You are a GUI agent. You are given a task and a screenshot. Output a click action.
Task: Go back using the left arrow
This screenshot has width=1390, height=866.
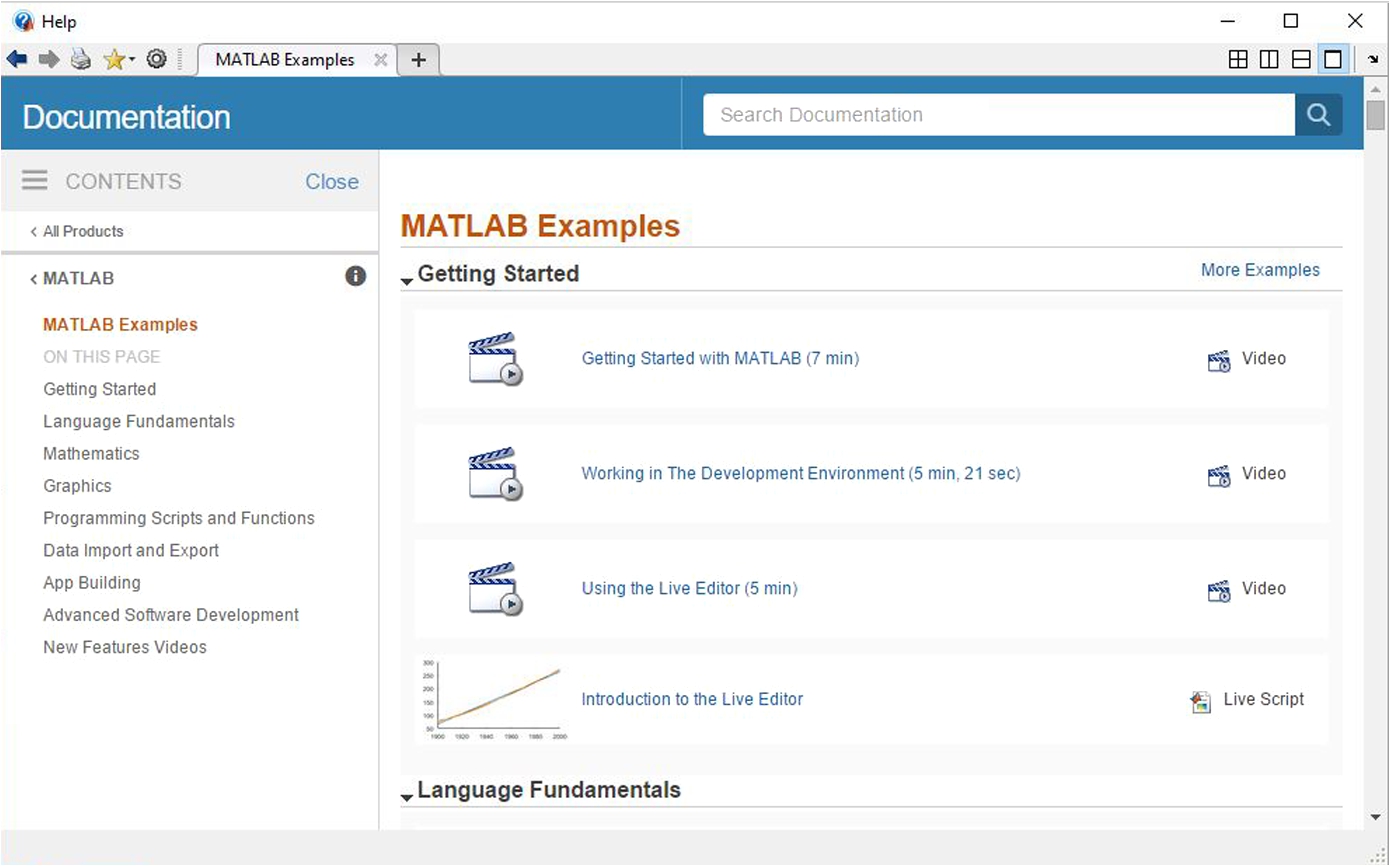tap(17, 60)
